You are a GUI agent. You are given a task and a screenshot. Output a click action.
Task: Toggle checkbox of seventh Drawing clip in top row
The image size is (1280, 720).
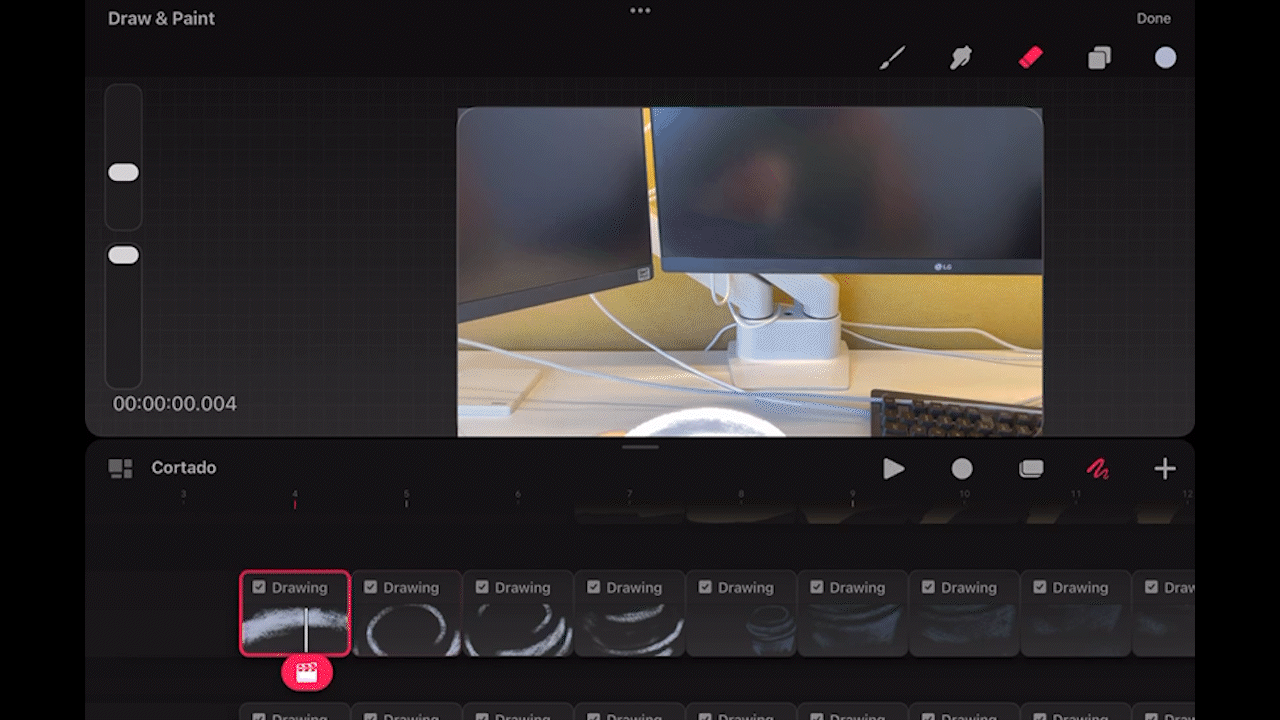pyautogui.click(x=929, y=587)
